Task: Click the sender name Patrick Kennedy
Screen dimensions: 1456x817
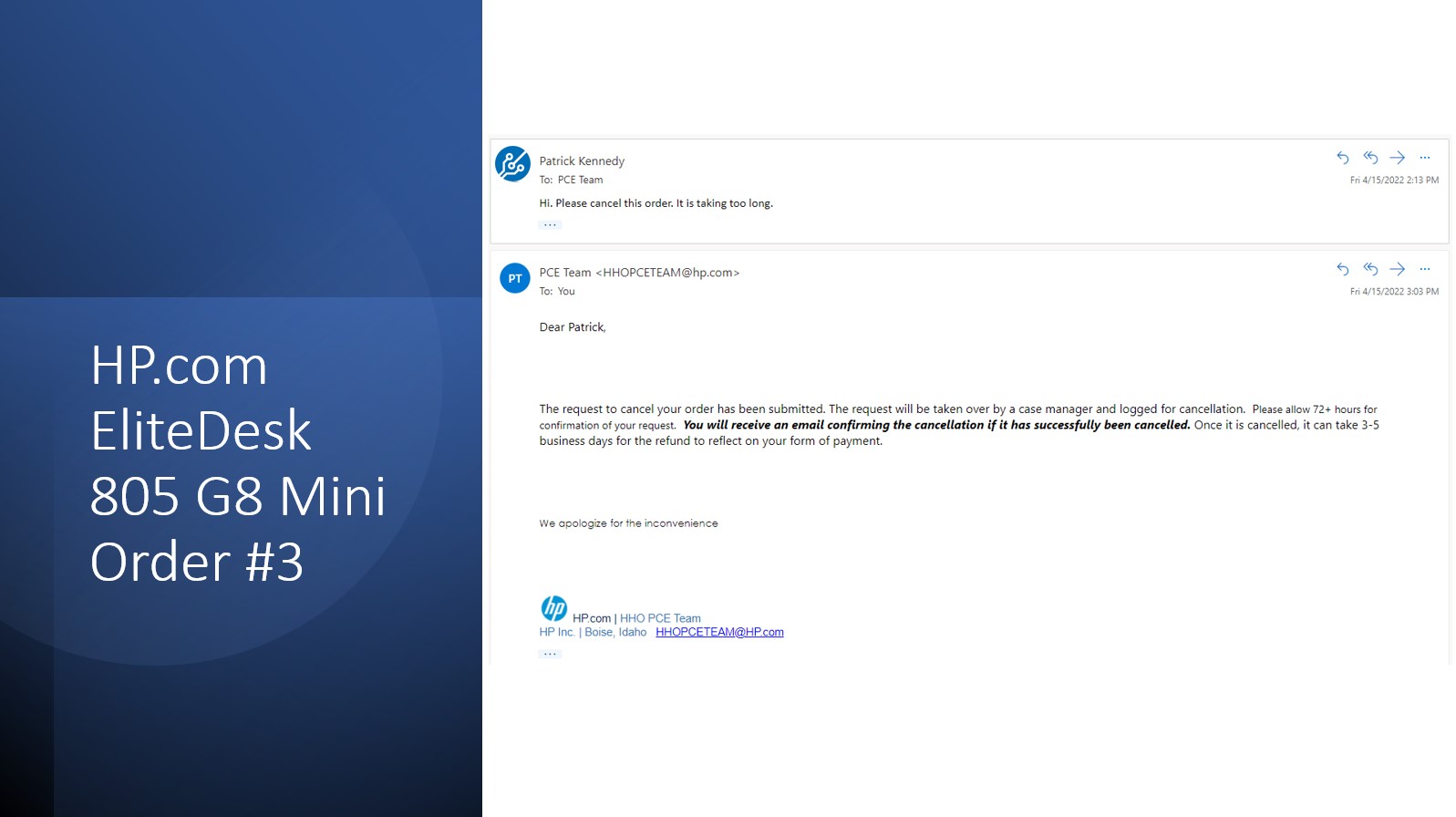Action: 582,161
